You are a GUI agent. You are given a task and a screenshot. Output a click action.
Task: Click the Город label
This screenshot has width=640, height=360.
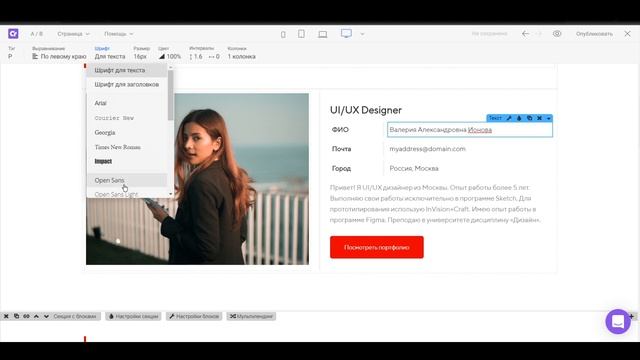pyautogui.click(x=341, y=168)
